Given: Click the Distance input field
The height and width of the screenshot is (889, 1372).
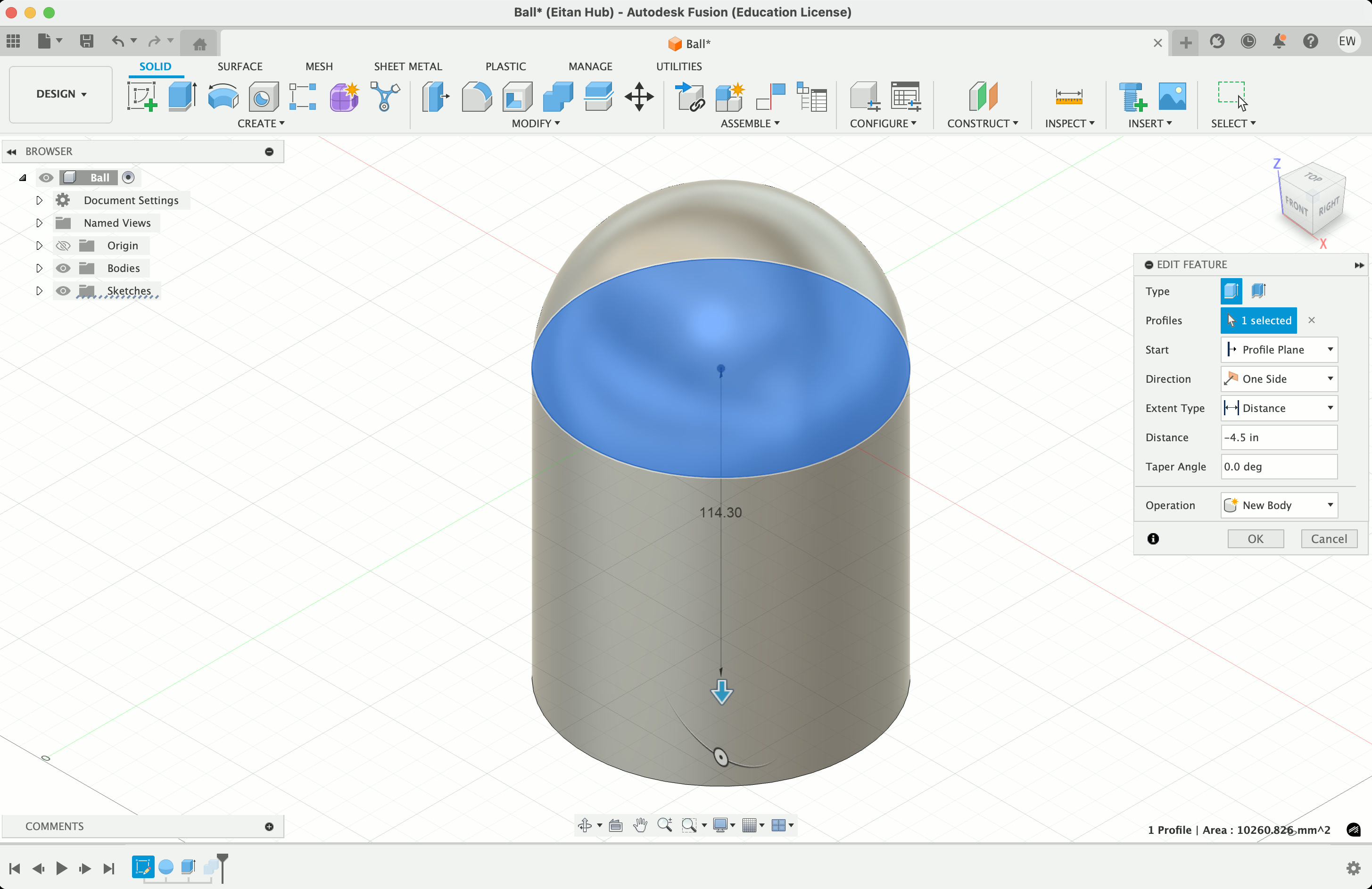Looking at the screenshot, I should point(1279,437).
